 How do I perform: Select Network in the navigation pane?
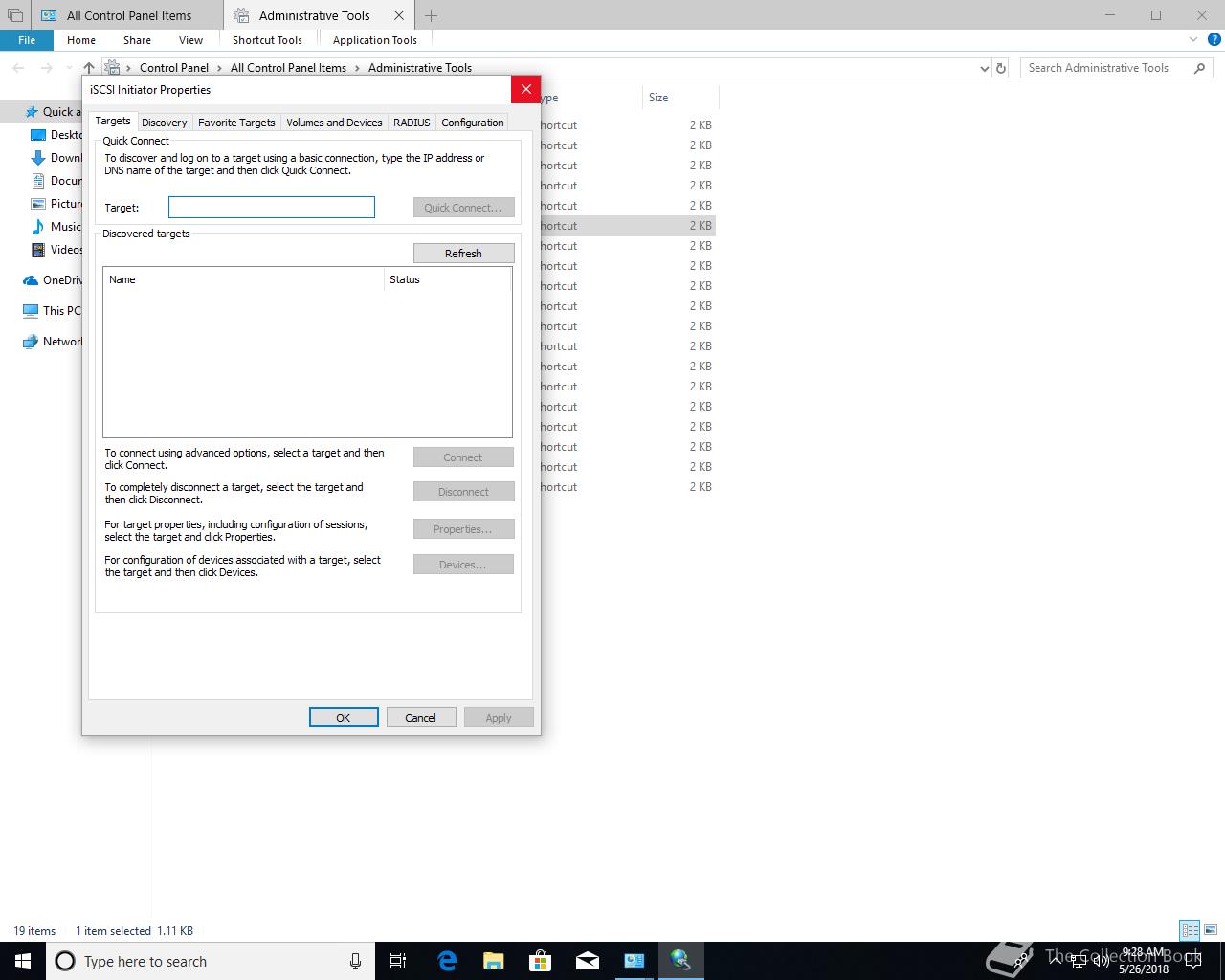(53, 342)
